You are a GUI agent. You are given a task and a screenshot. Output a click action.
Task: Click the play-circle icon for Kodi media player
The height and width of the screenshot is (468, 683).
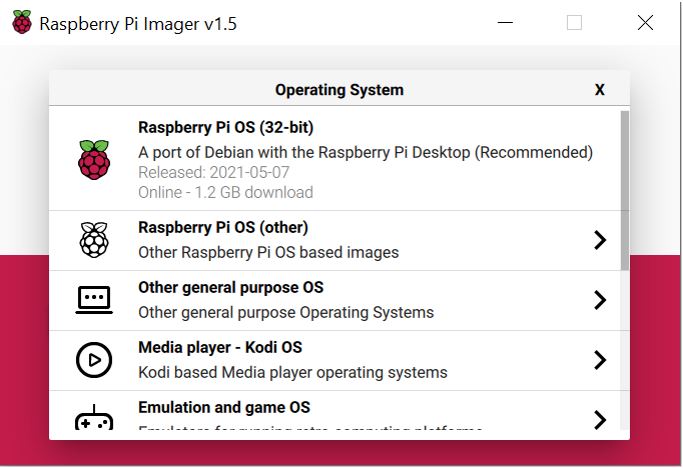pyautogui.click(x=94, y=360)
